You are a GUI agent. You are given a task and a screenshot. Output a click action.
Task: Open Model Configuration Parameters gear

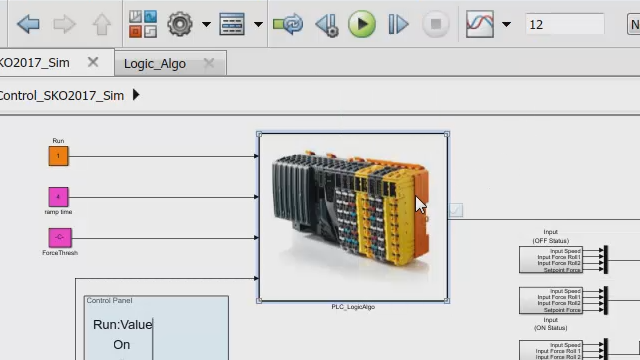[x=180, y=24]
